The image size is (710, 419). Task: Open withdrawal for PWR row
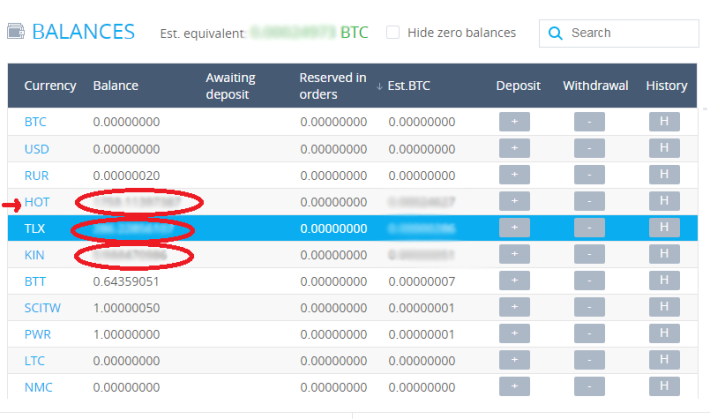pyautogui.click(x=589, y=334)
